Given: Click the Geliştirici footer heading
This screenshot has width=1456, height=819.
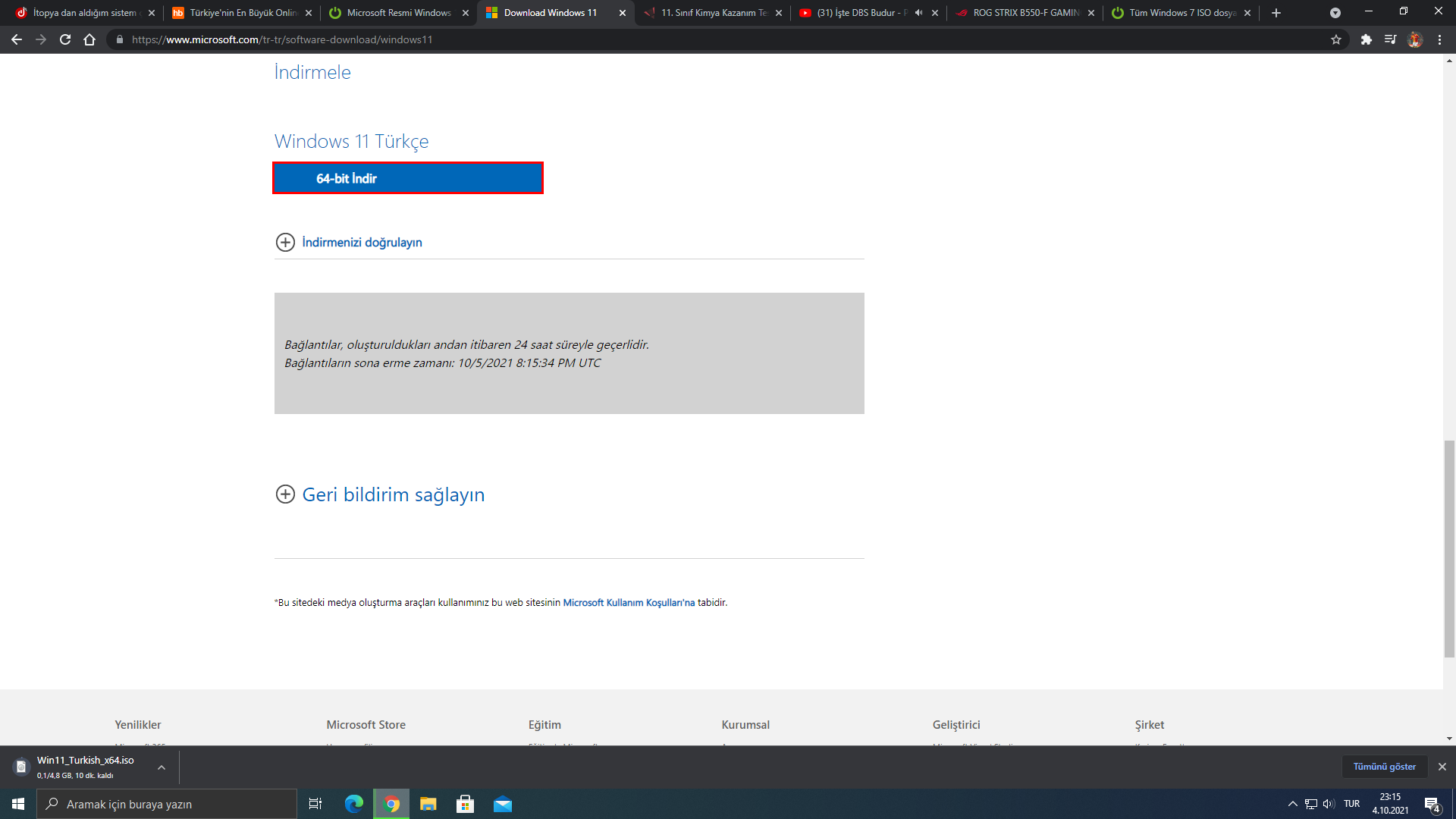Looking at the screenshot, I should [x=956, y=725].
